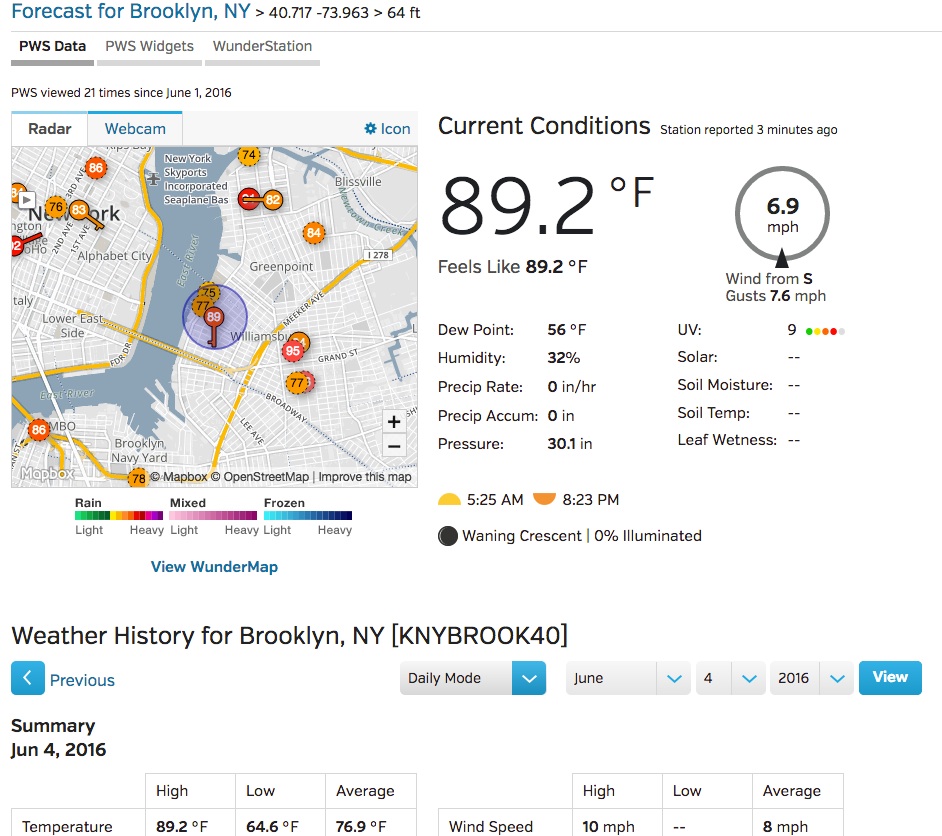Click the Humidity value 32%

564,358
